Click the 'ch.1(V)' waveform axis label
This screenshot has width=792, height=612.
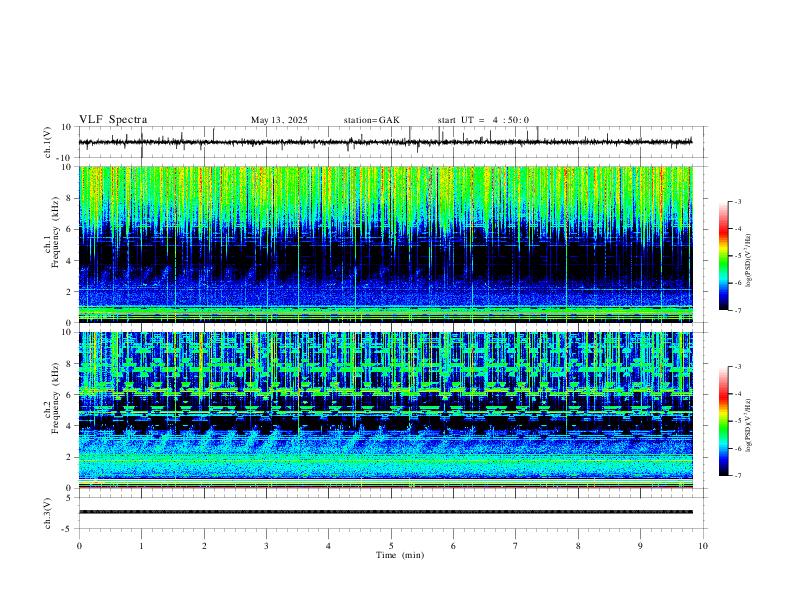point(48,142)
